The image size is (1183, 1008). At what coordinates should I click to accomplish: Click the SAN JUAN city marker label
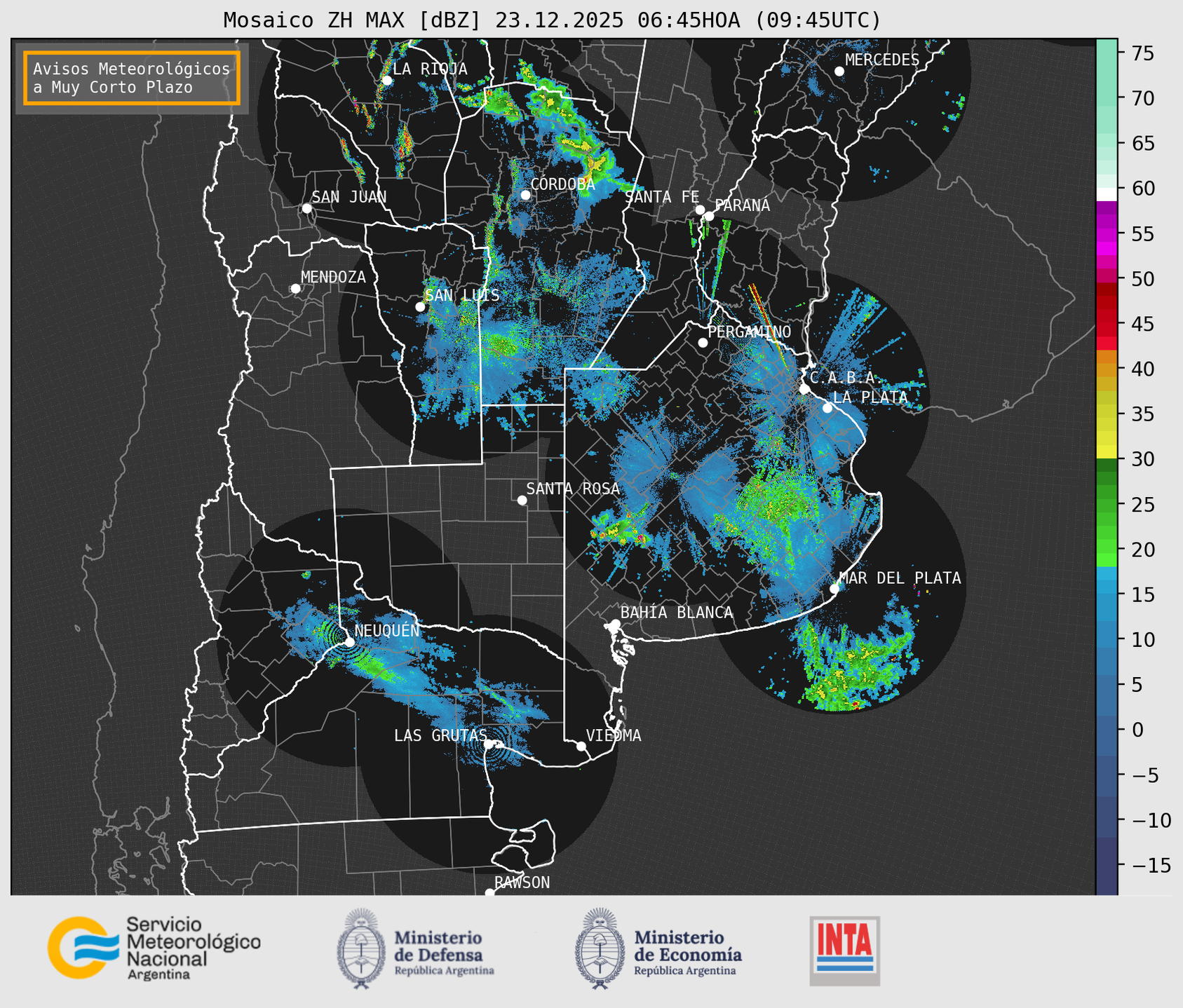(x=349, y=197)
